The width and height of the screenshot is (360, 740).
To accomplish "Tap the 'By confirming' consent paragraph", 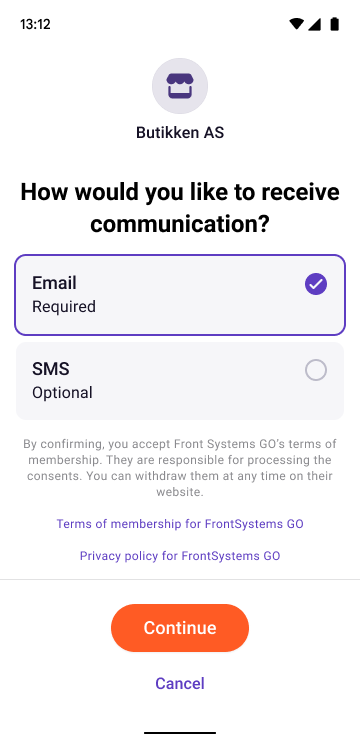I will point(180,468).
